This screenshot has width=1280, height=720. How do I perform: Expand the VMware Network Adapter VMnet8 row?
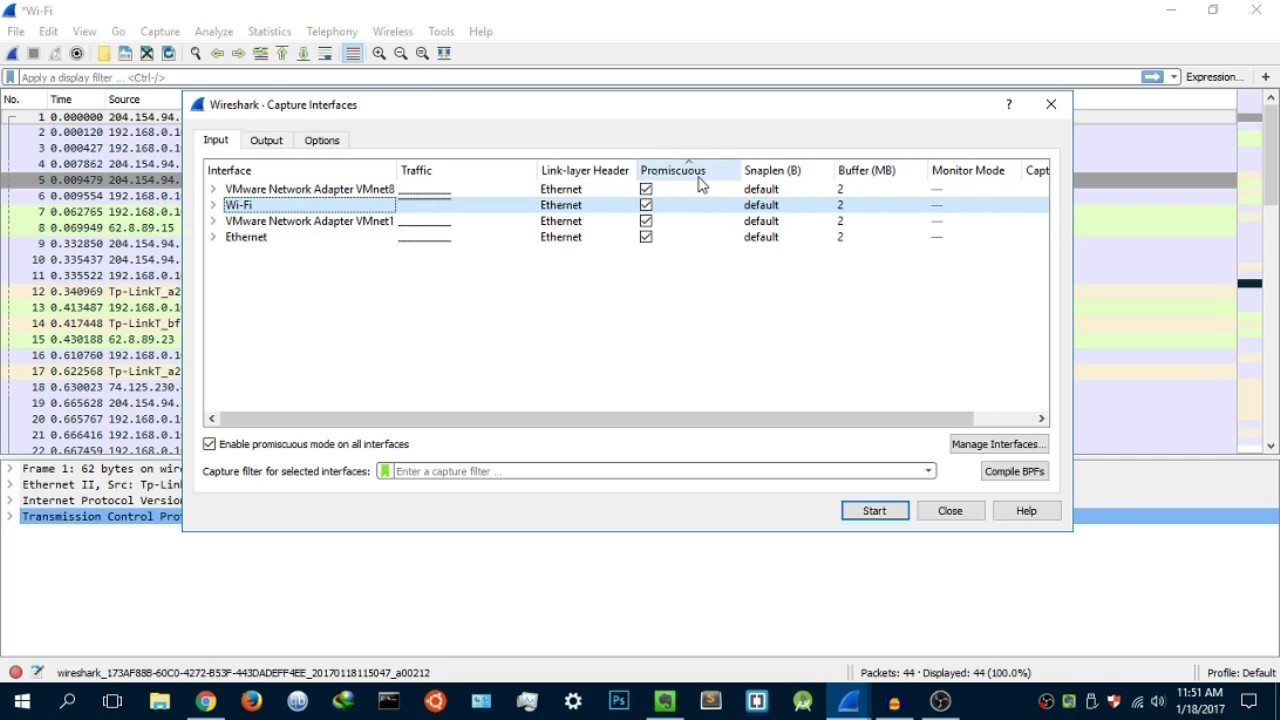click(213, 189)
